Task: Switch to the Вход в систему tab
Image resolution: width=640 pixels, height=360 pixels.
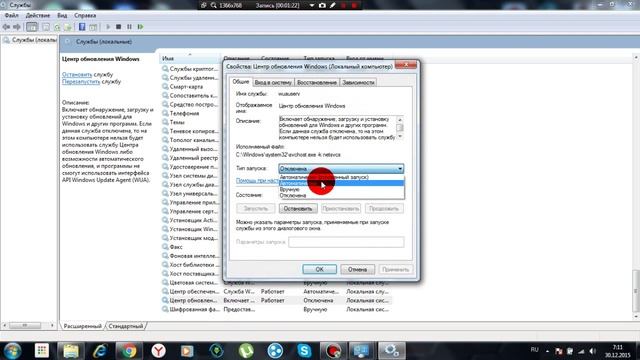Action: point(273,82)
